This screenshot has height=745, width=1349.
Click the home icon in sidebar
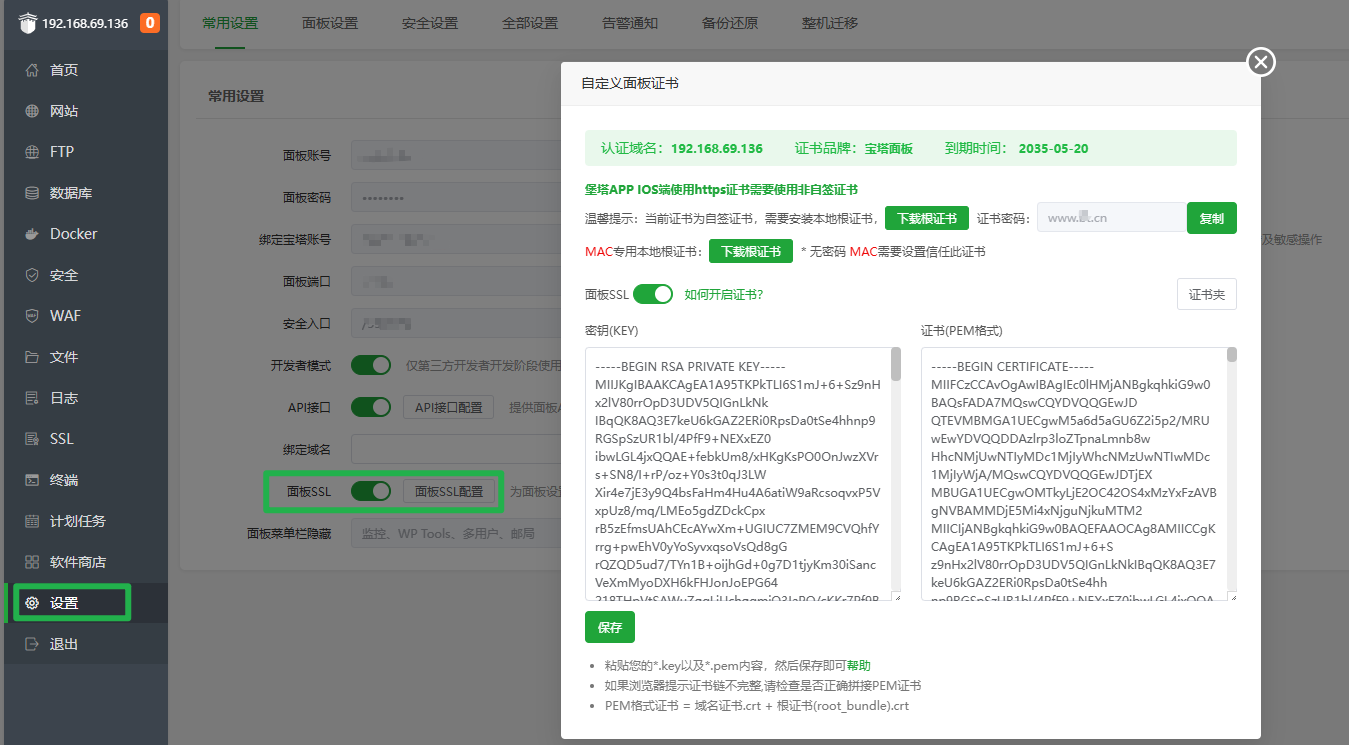point(32,70)
